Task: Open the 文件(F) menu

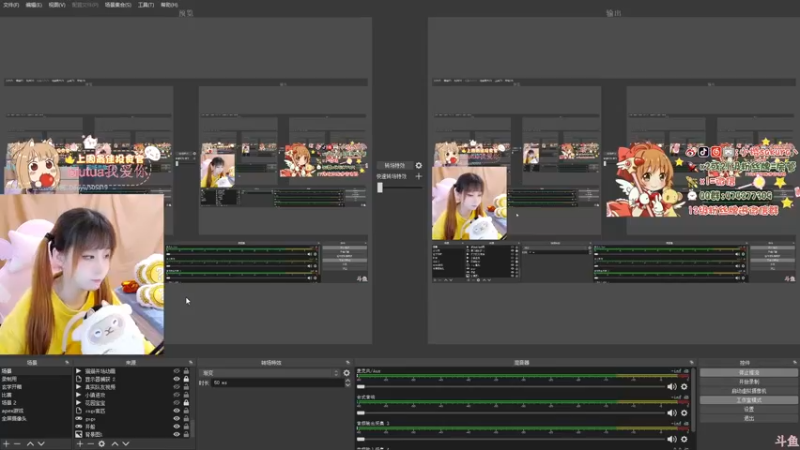Action: (x=11, y=5)
